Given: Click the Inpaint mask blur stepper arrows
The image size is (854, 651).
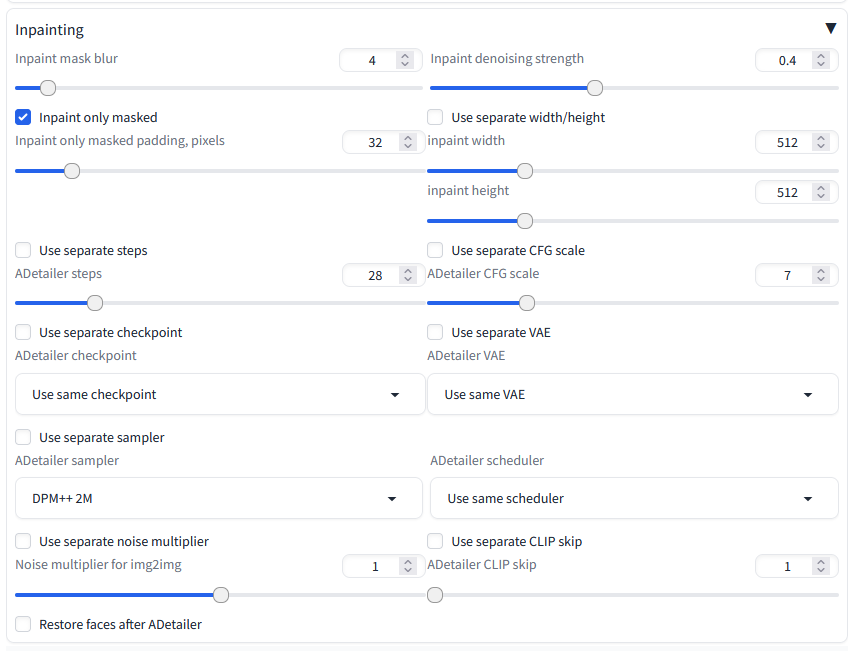Looking at the screenshot, I should [405, 60].
